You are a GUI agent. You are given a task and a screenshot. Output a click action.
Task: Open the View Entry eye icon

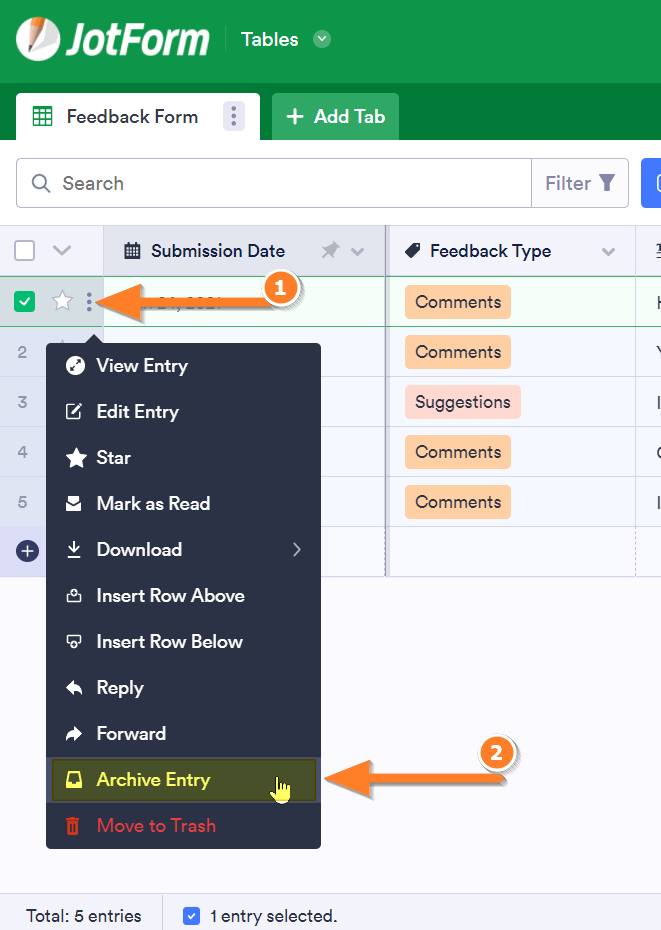[76, 366]
